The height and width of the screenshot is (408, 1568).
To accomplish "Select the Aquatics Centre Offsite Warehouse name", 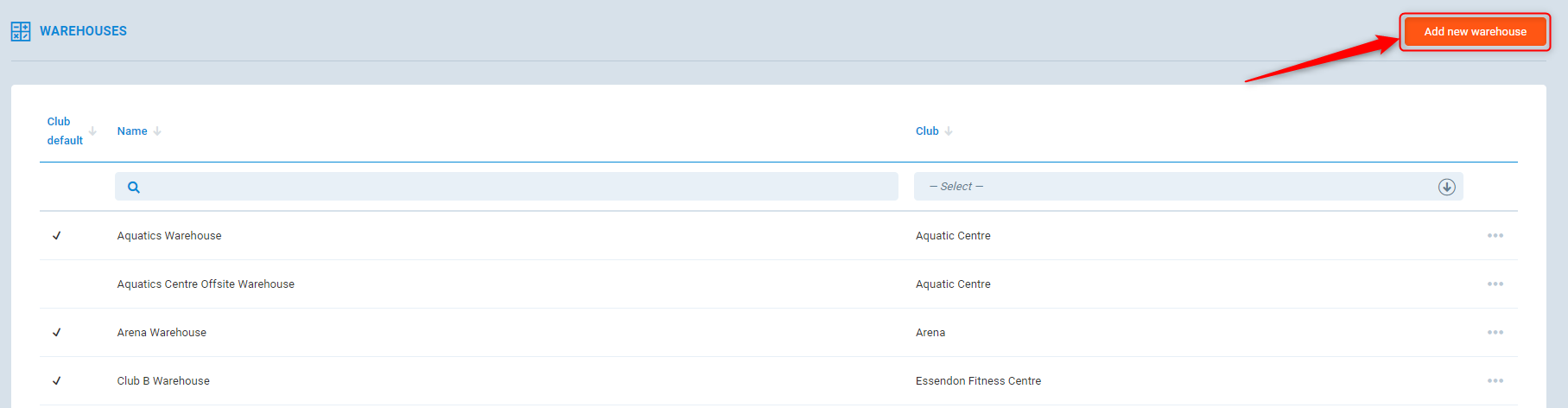I will click(x=206, y=284).
